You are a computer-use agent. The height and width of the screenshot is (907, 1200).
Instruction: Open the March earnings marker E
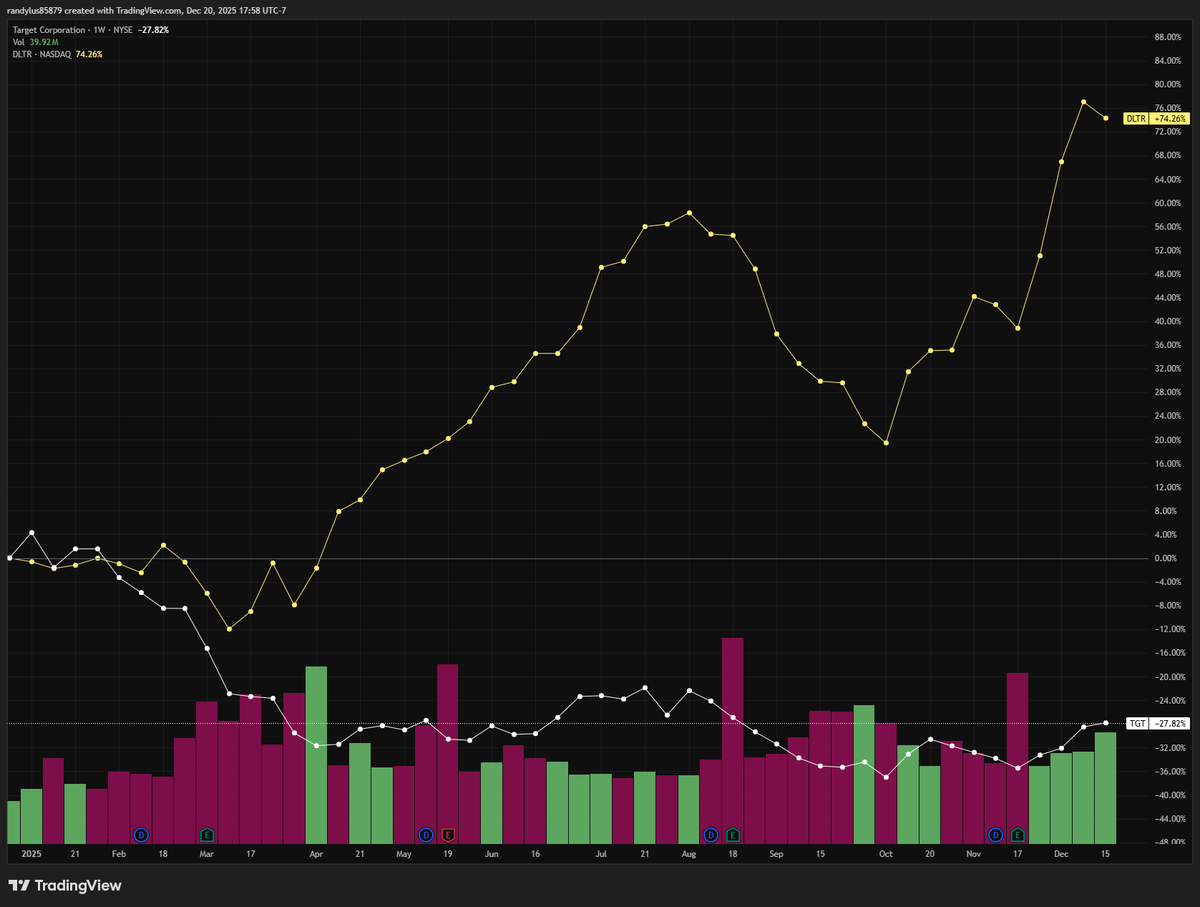click(x=207, y=834)
